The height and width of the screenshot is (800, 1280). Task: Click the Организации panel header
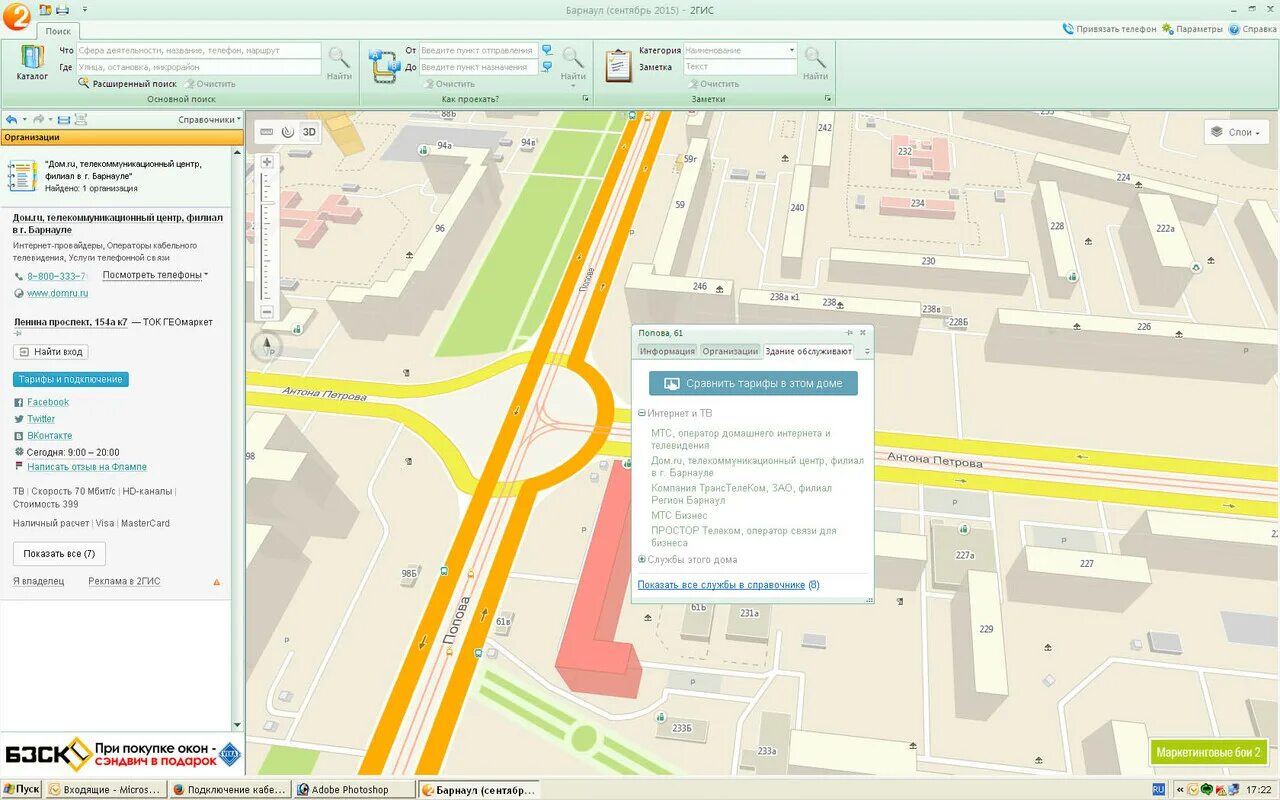122,137
